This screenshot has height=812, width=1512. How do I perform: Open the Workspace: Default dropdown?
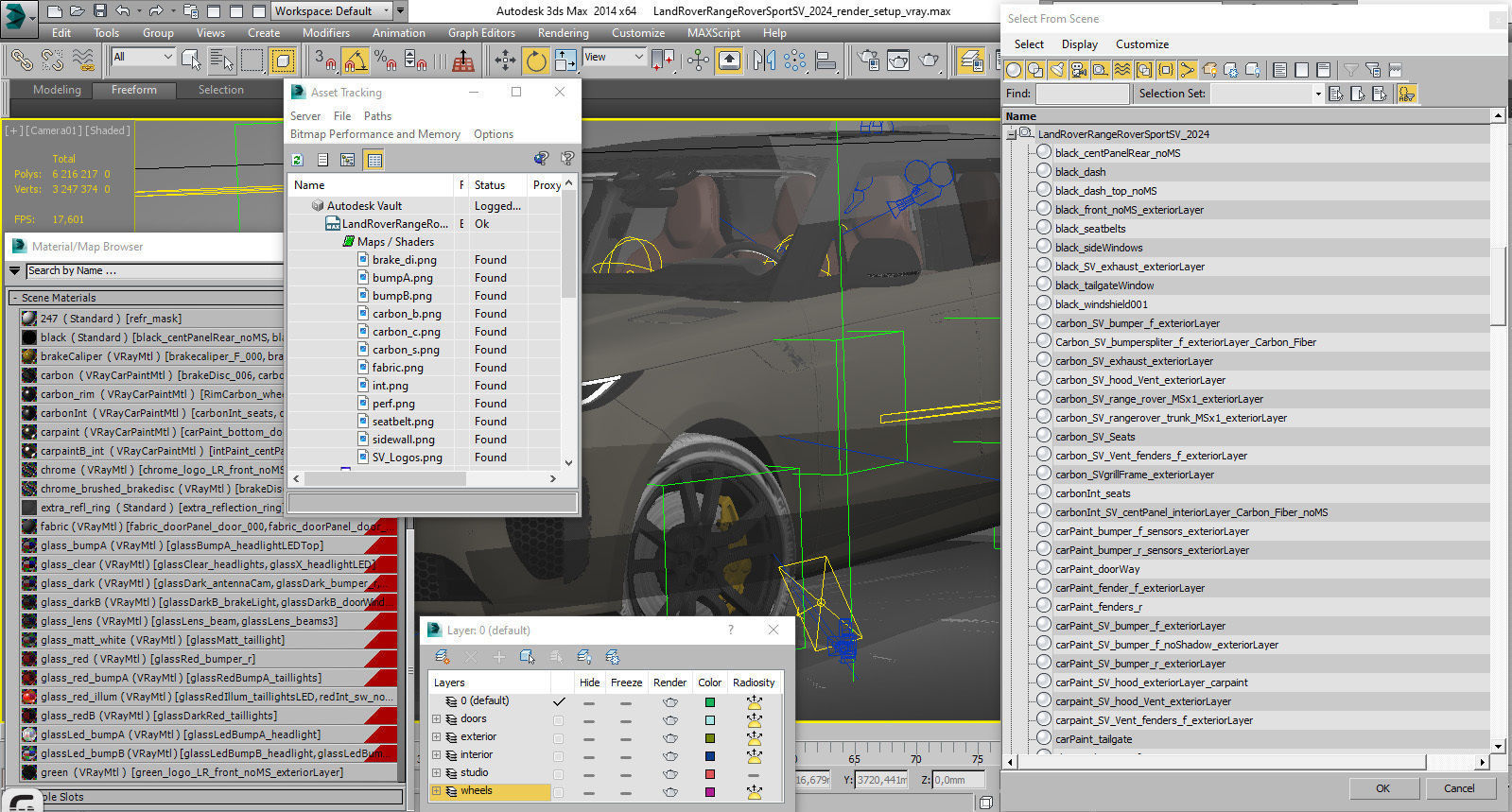pos(332,11)
